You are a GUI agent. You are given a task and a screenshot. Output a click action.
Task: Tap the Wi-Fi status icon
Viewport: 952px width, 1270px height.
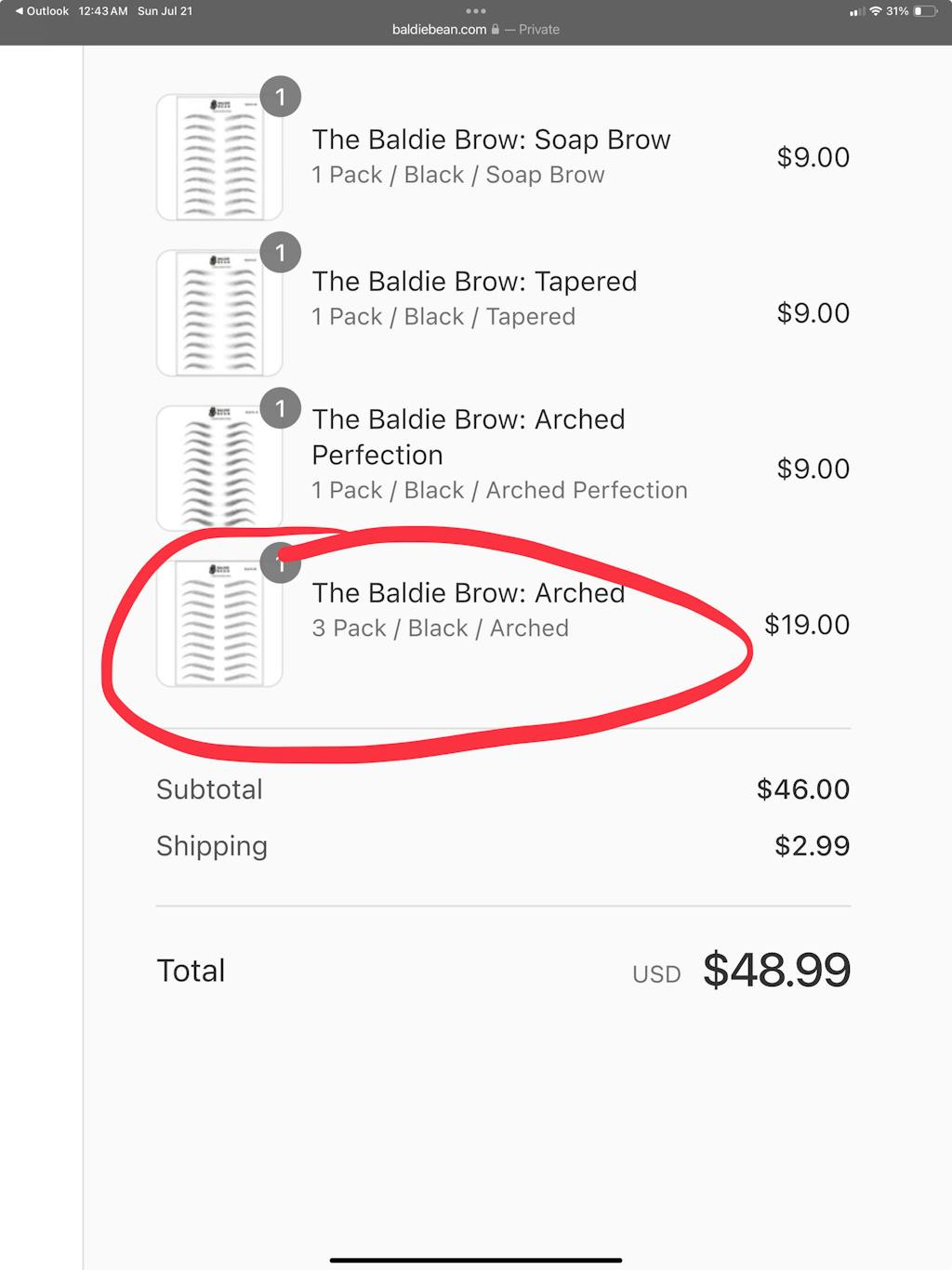875,11
